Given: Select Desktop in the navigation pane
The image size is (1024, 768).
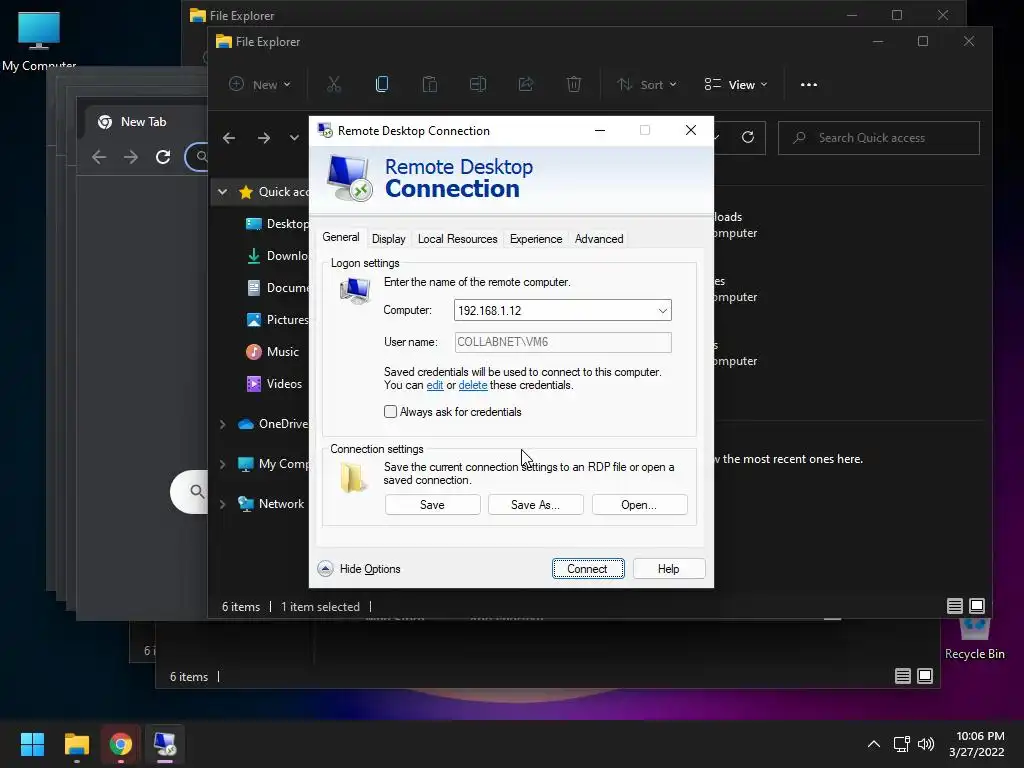Looking at the screenshot, I should [x=276, y=224].
